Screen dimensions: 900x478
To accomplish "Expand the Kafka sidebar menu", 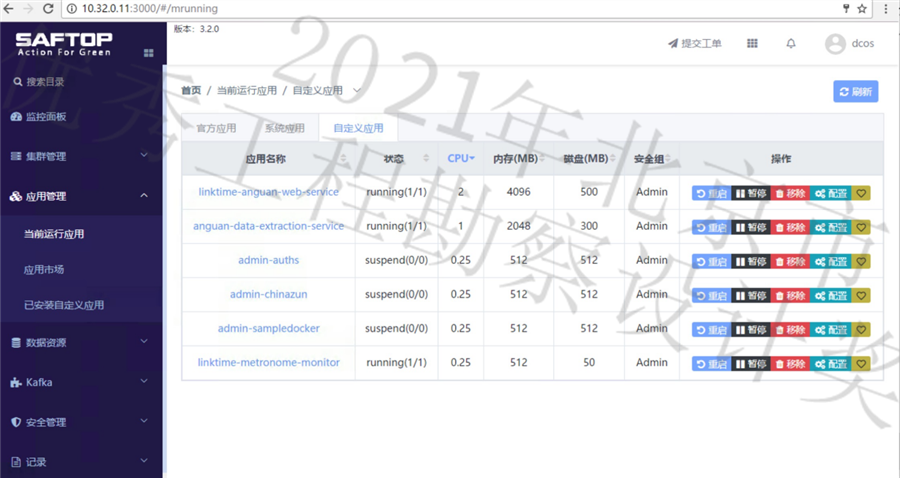I will 80,383.
